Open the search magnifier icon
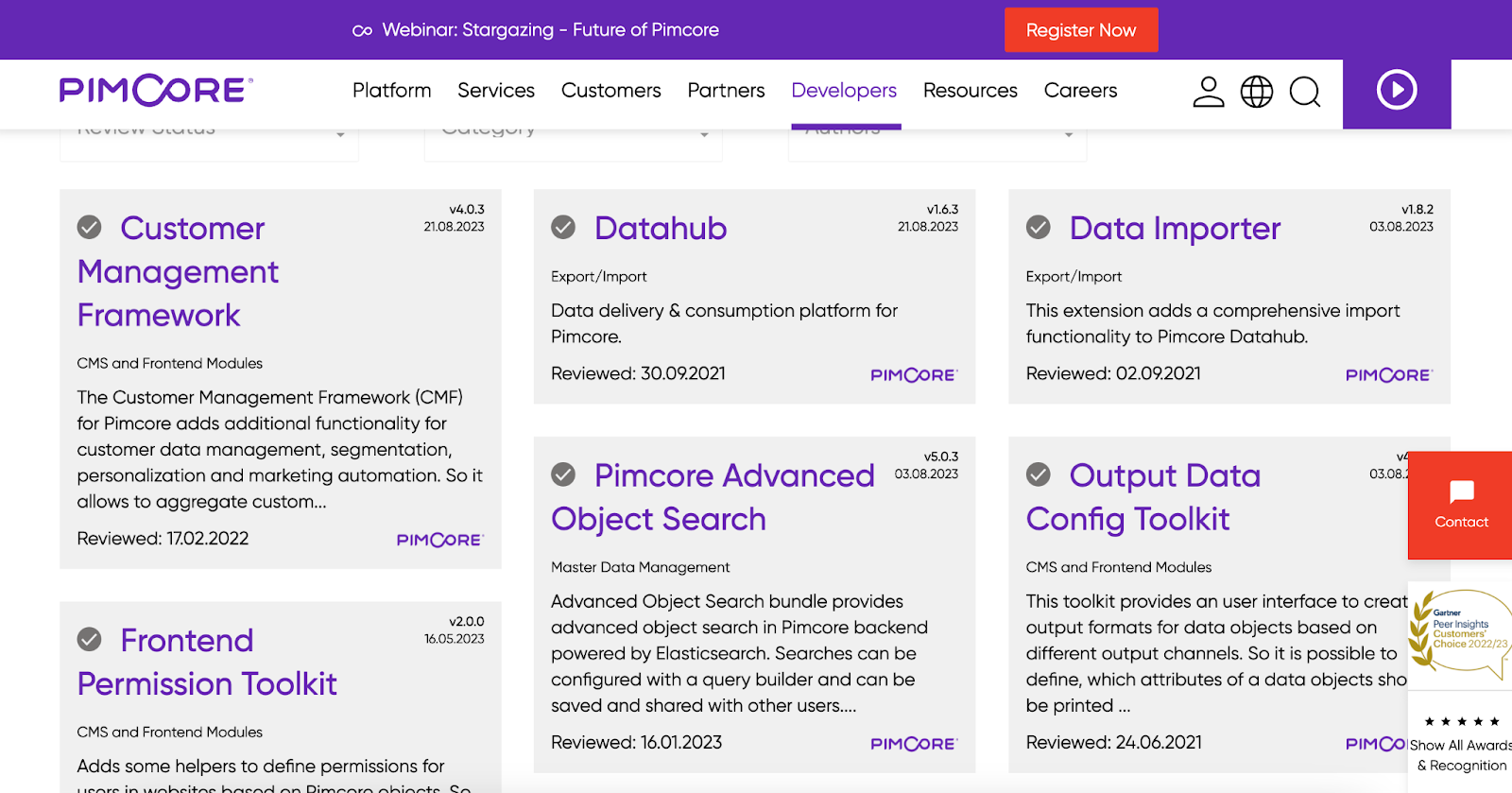Screen dimensions: 1512x793 [1305, 92]
